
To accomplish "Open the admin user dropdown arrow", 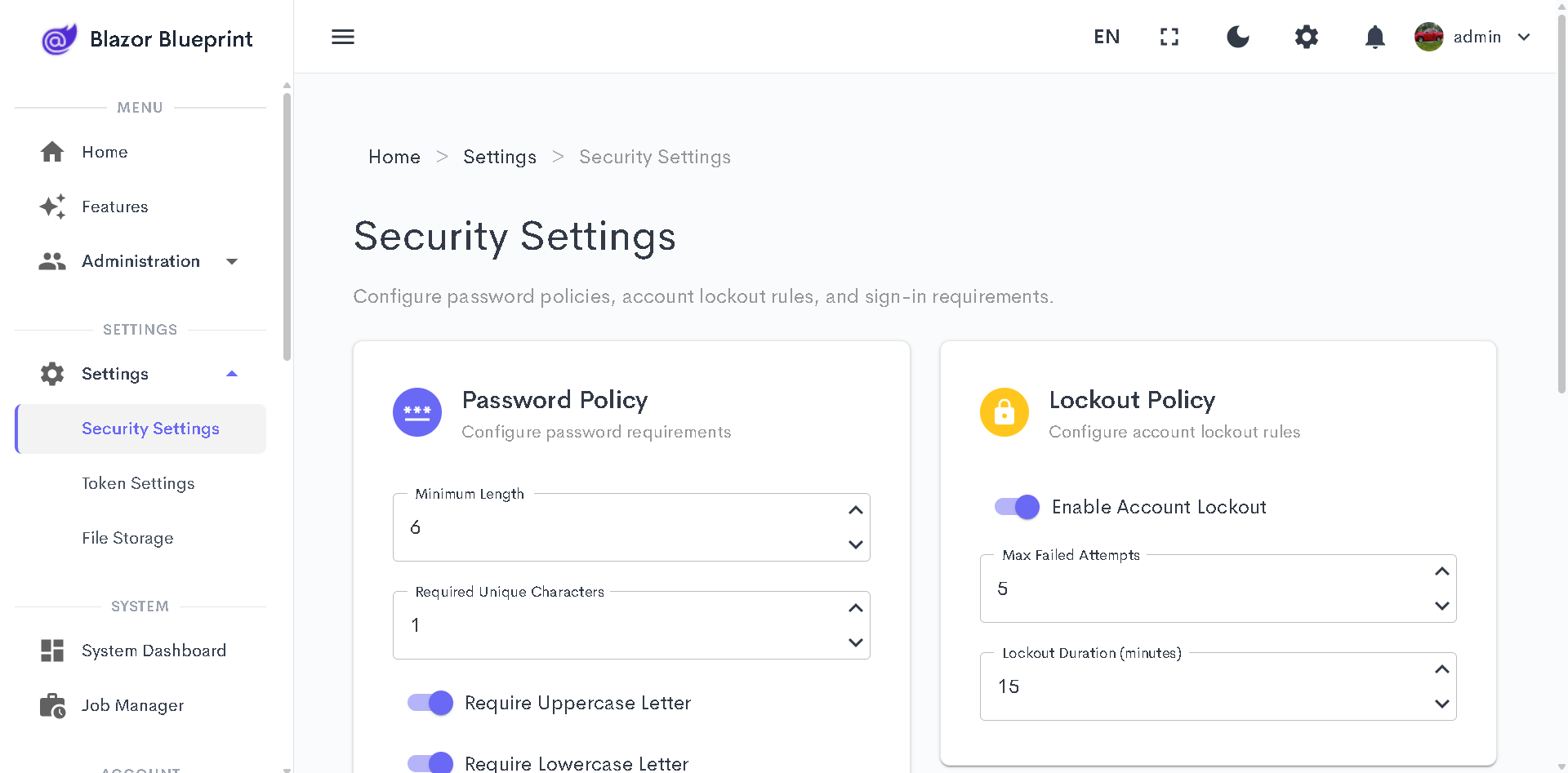I will (x=1524, y=37).
